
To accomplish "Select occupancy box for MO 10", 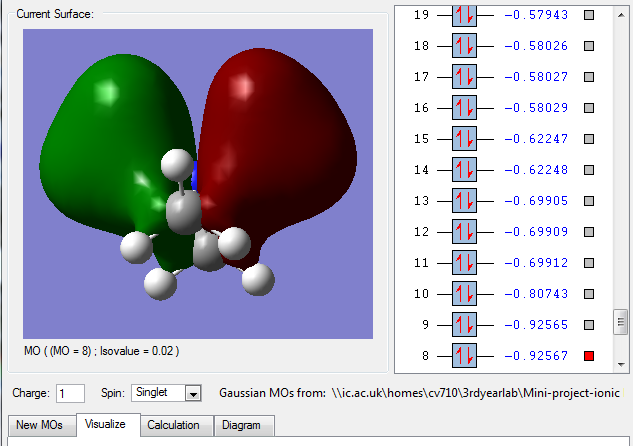I will (x=464, y=294).
